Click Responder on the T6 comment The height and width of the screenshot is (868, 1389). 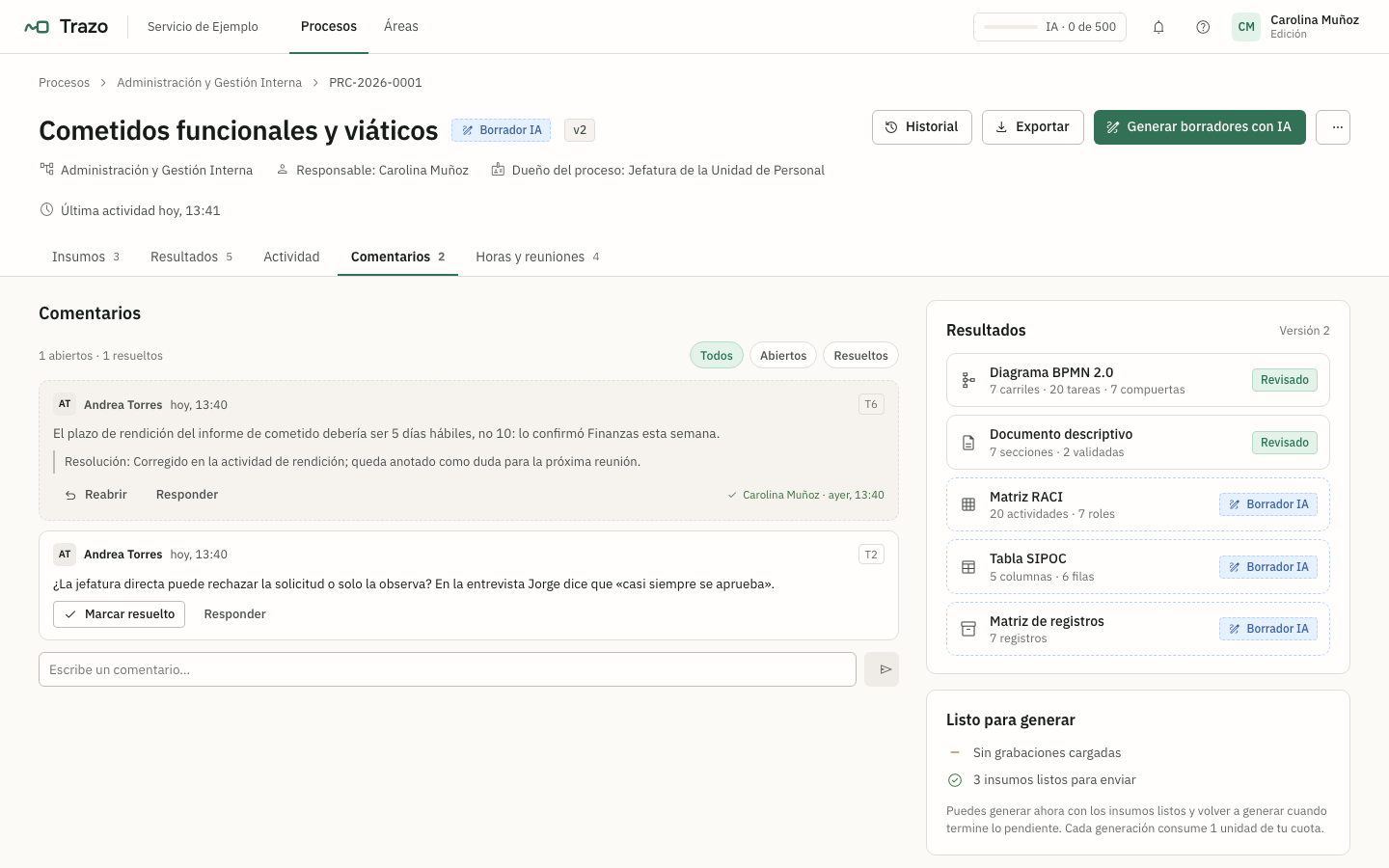(187, 495)
